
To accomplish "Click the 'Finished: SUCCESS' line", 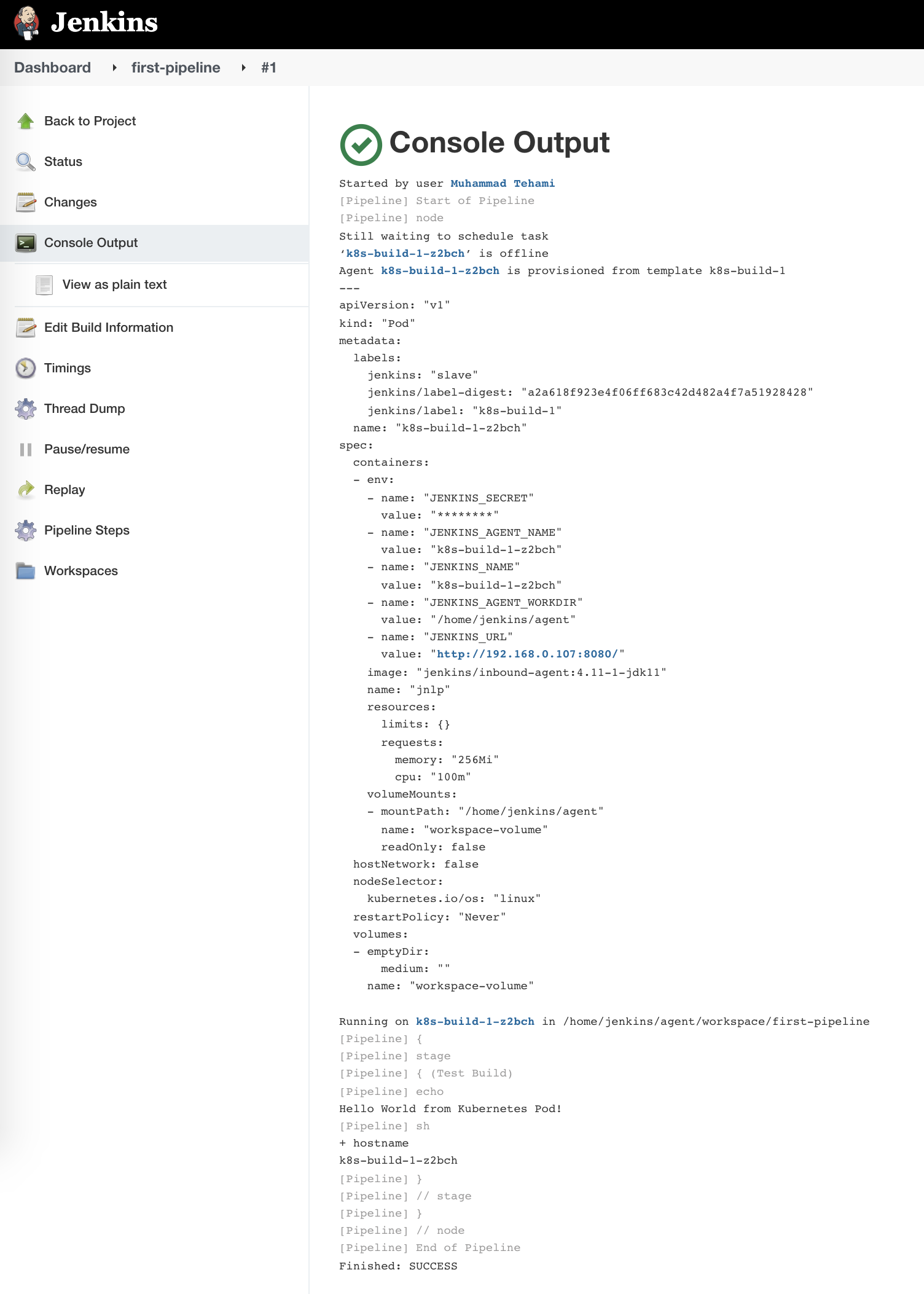I will click(398, 1266).
